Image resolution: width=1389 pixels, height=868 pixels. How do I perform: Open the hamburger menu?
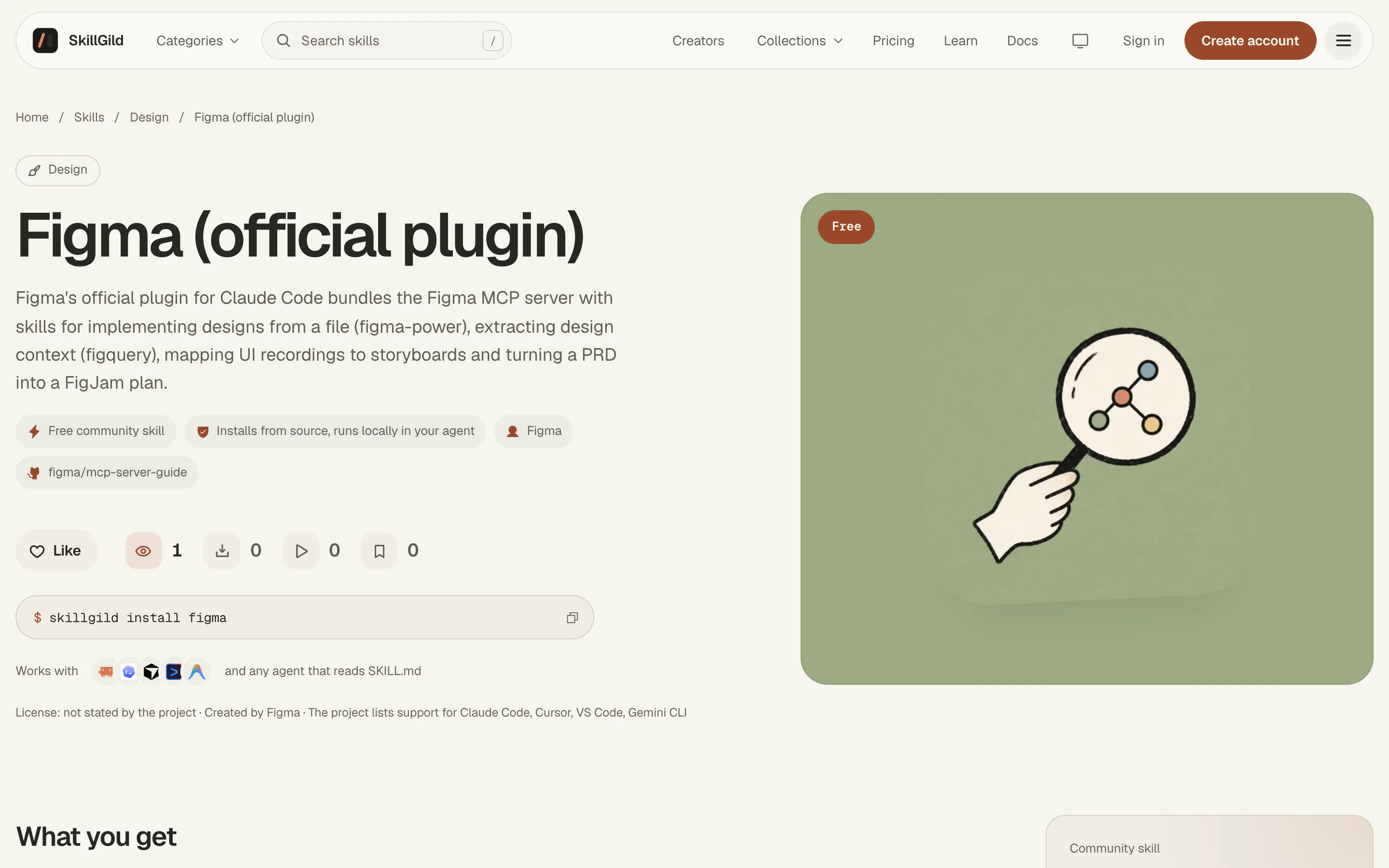point(1343,41)
